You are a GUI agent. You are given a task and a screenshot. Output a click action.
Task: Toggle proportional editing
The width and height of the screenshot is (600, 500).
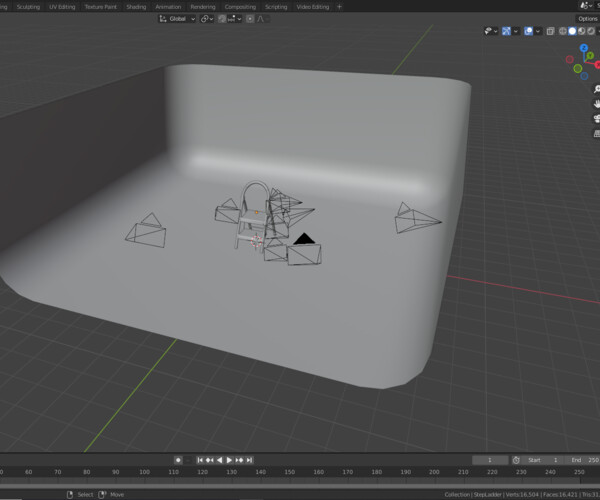[x=250, y=19]
